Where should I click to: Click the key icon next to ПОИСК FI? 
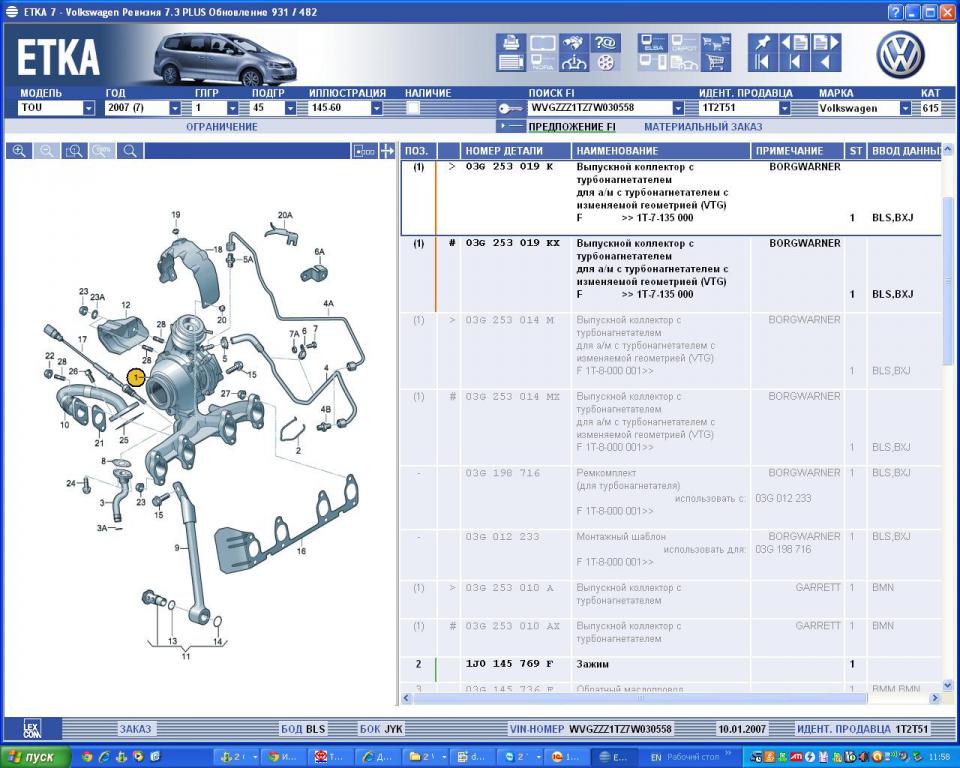click(x=510, y=108)
